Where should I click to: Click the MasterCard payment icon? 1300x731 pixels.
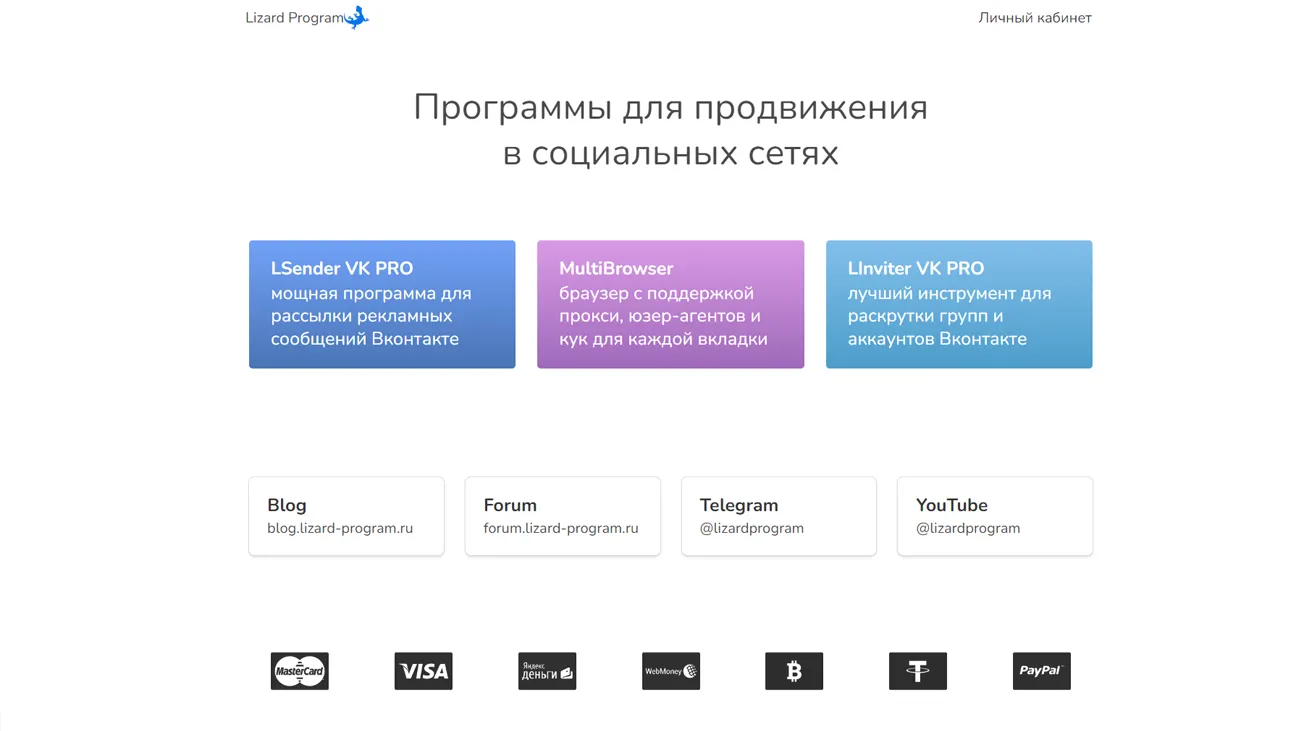pos(299,671)
